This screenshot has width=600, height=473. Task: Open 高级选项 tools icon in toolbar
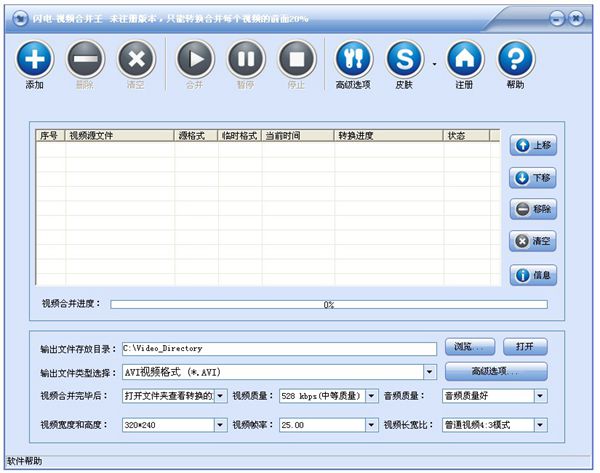354,59
